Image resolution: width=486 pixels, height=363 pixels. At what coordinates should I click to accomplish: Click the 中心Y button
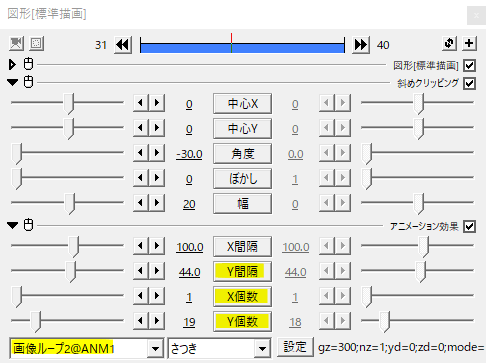pyautogui.click(x=242, y=128)
